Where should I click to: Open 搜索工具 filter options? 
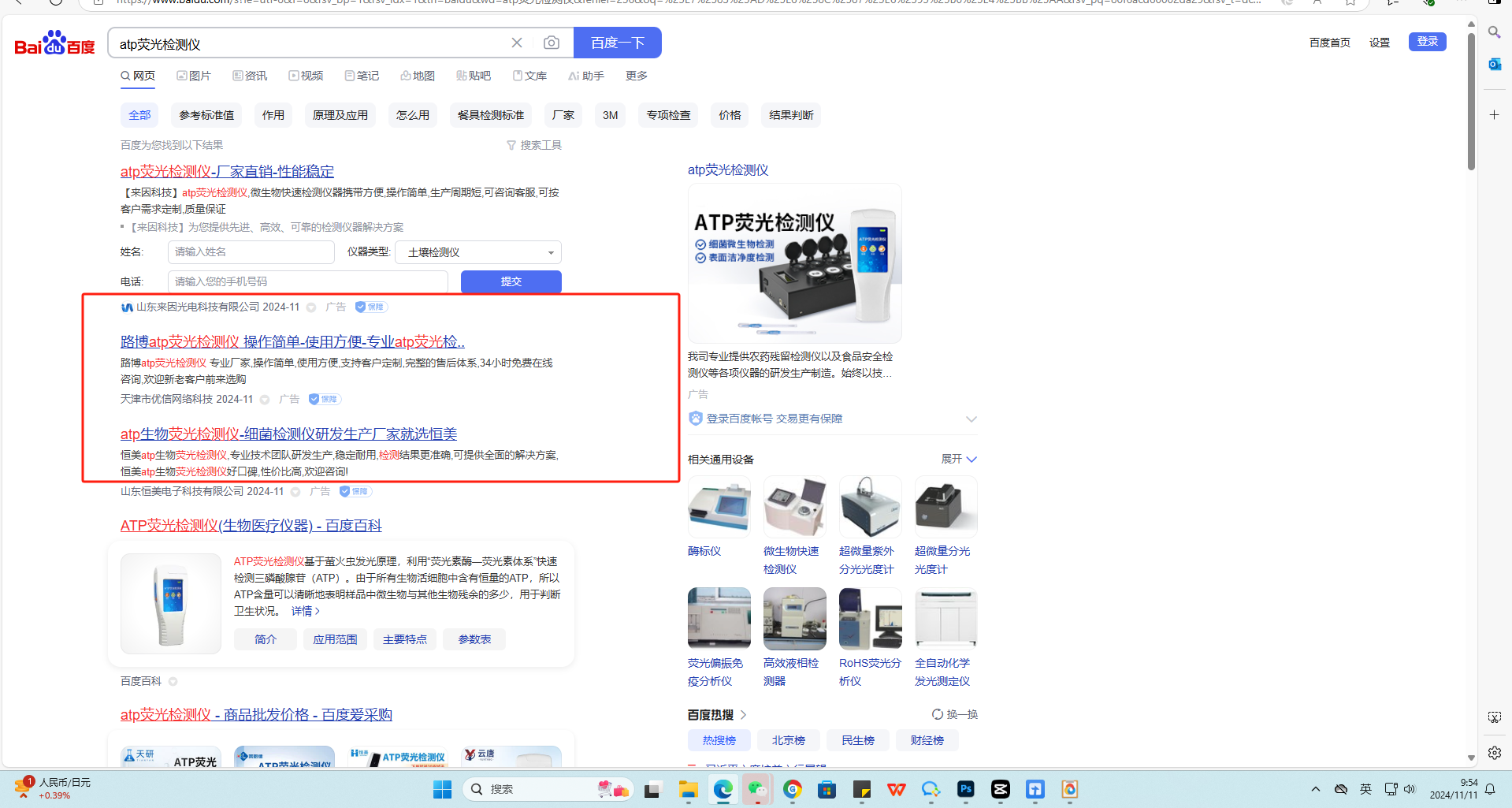(534, 145)
